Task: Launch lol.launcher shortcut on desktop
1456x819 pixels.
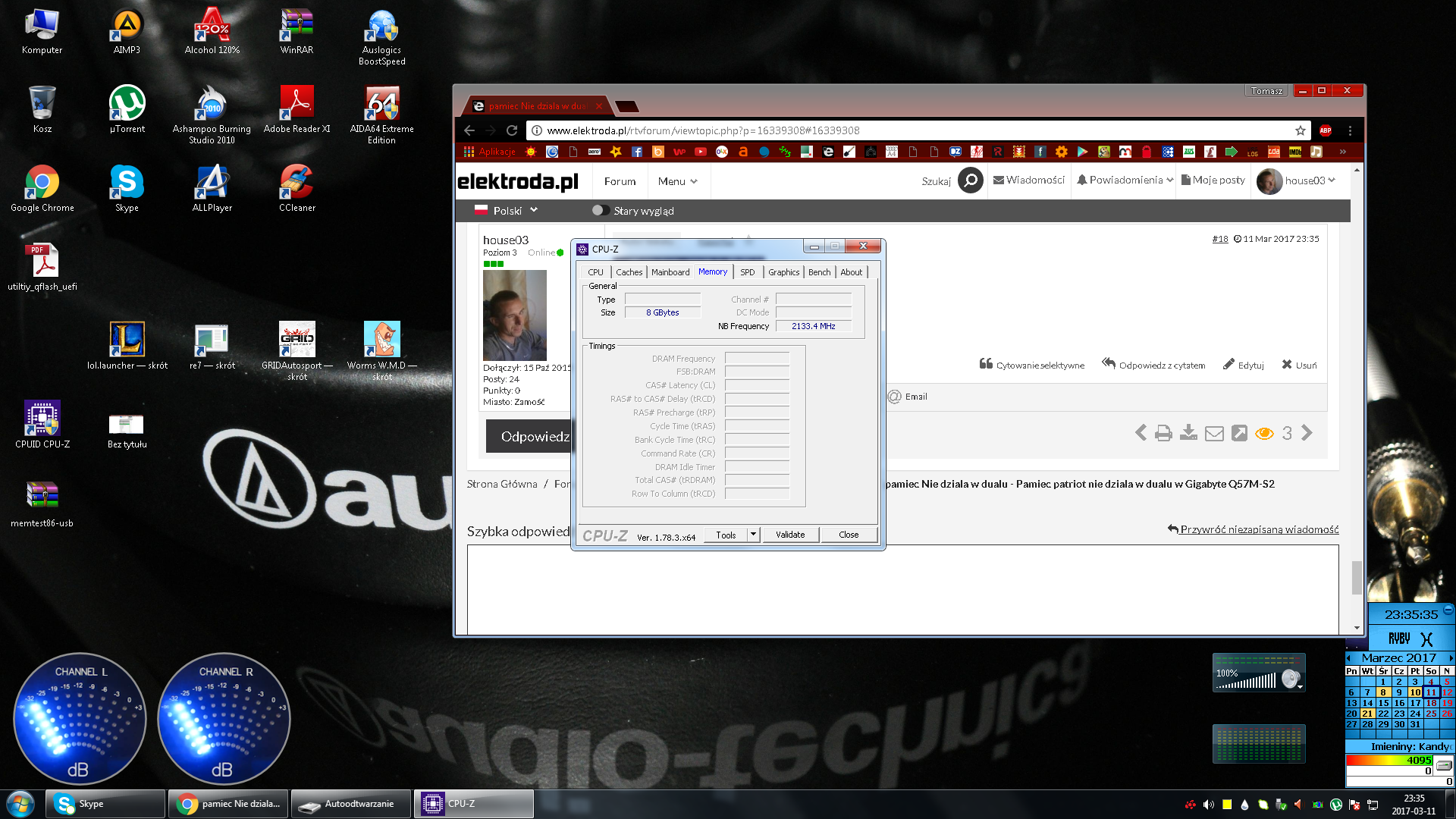Action: [127, 347]
